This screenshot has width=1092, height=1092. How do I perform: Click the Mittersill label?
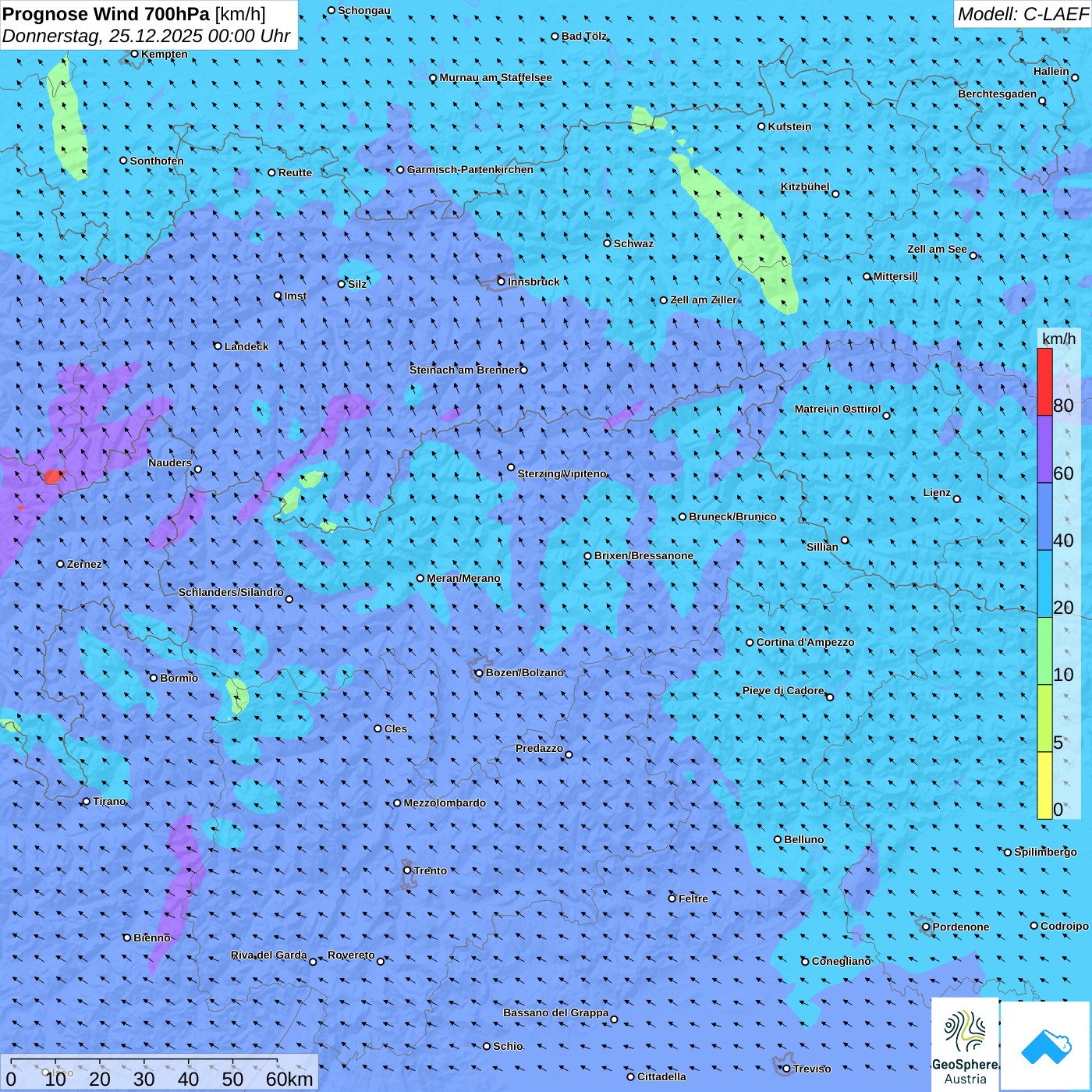[896, 277]
